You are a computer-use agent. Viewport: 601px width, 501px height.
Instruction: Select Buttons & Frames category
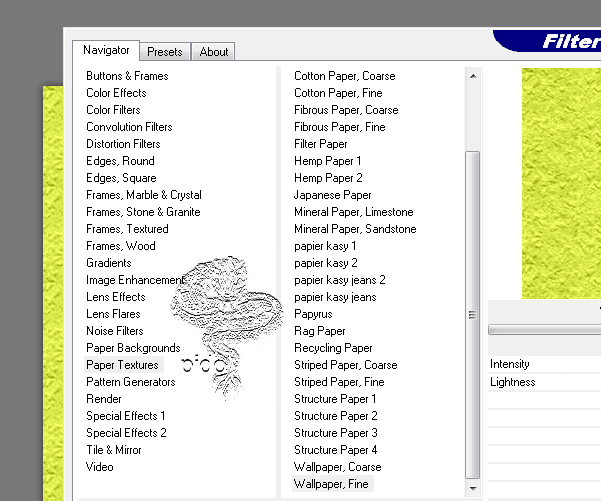(127, 76)
